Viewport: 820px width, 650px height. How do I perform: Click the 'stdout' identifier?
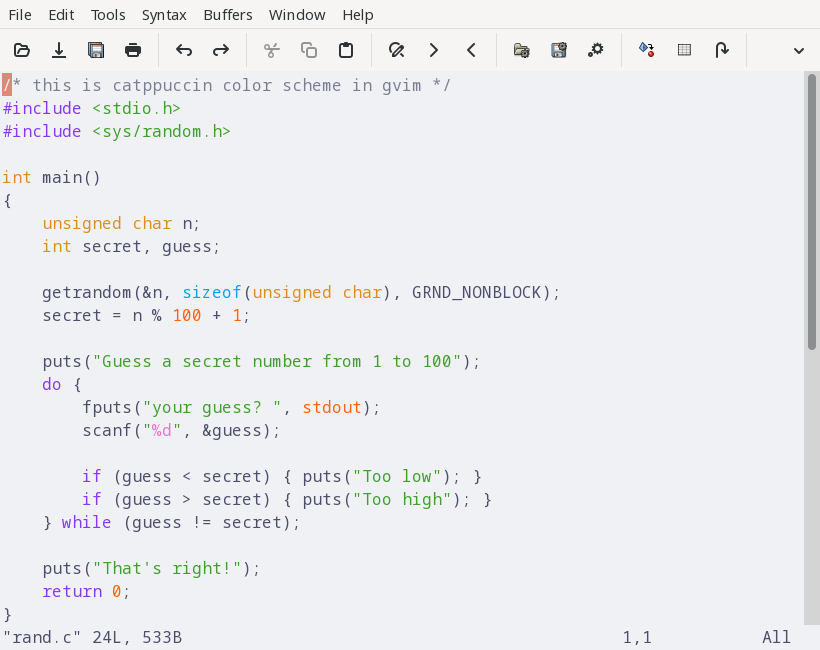coord(332,407)
